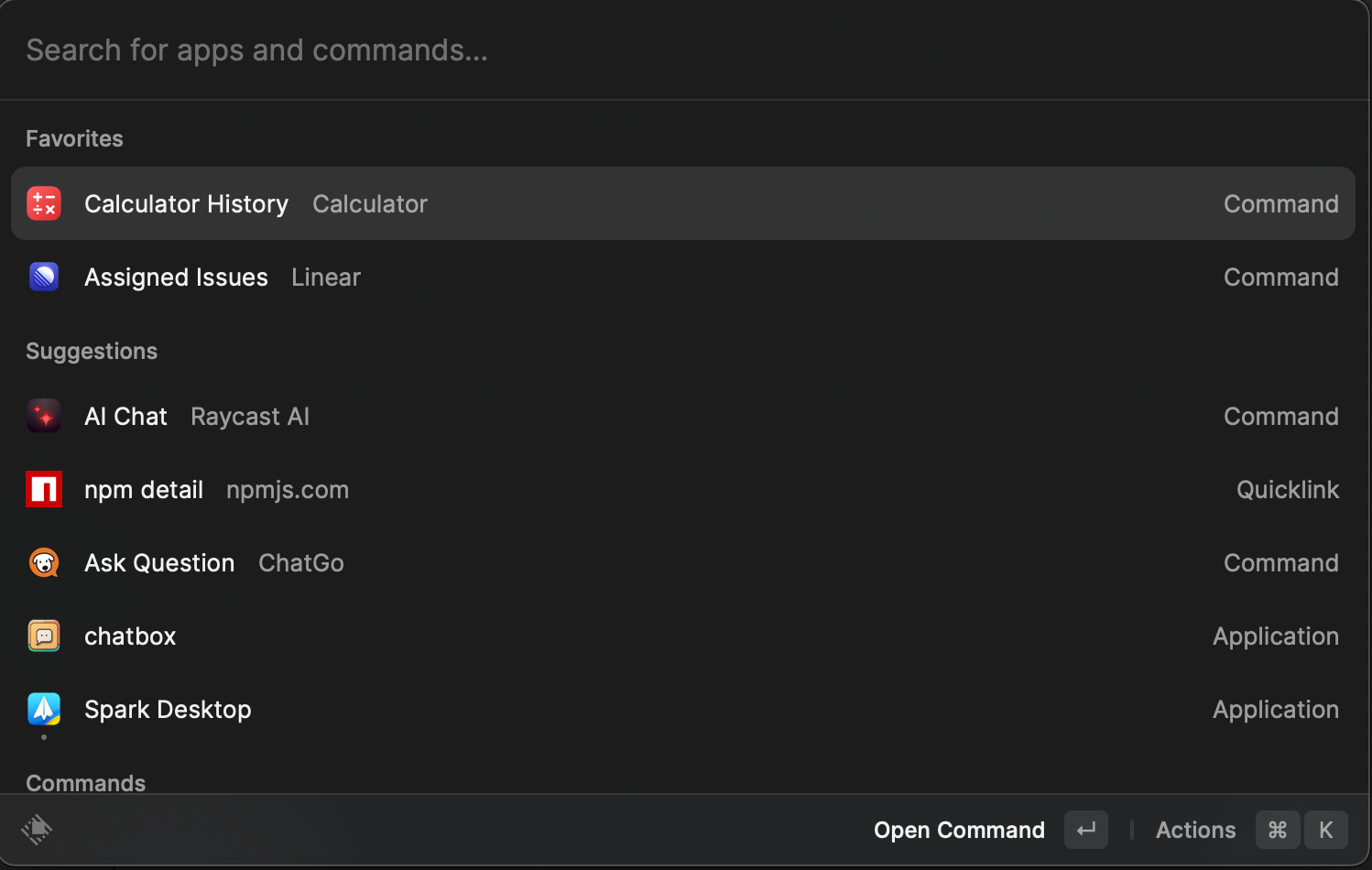This screenshot has height=870, width=1372.
Task: Click the Return key icon
Action: point(1086,830)
